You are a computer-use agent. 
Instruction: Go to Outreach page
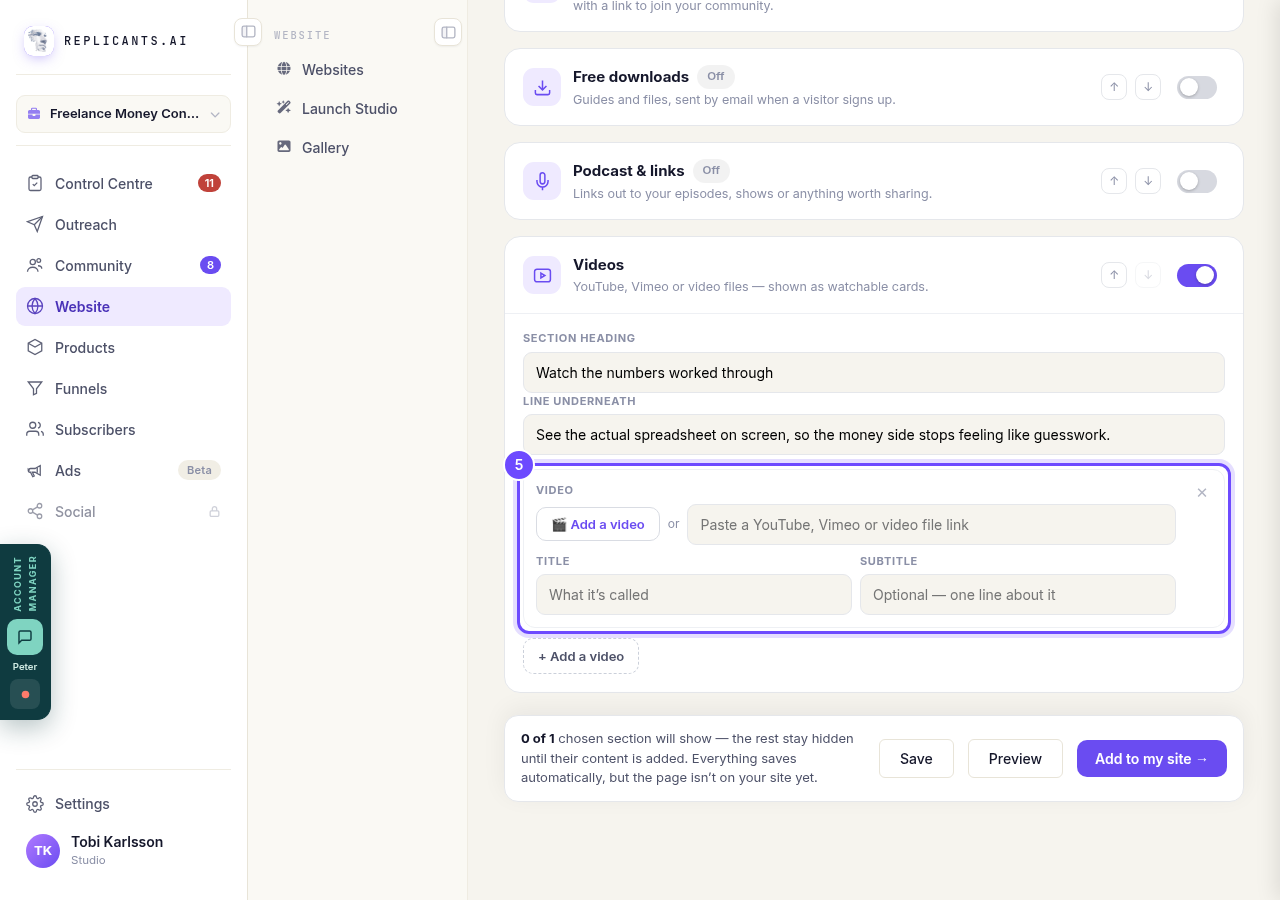coord(123,225)
